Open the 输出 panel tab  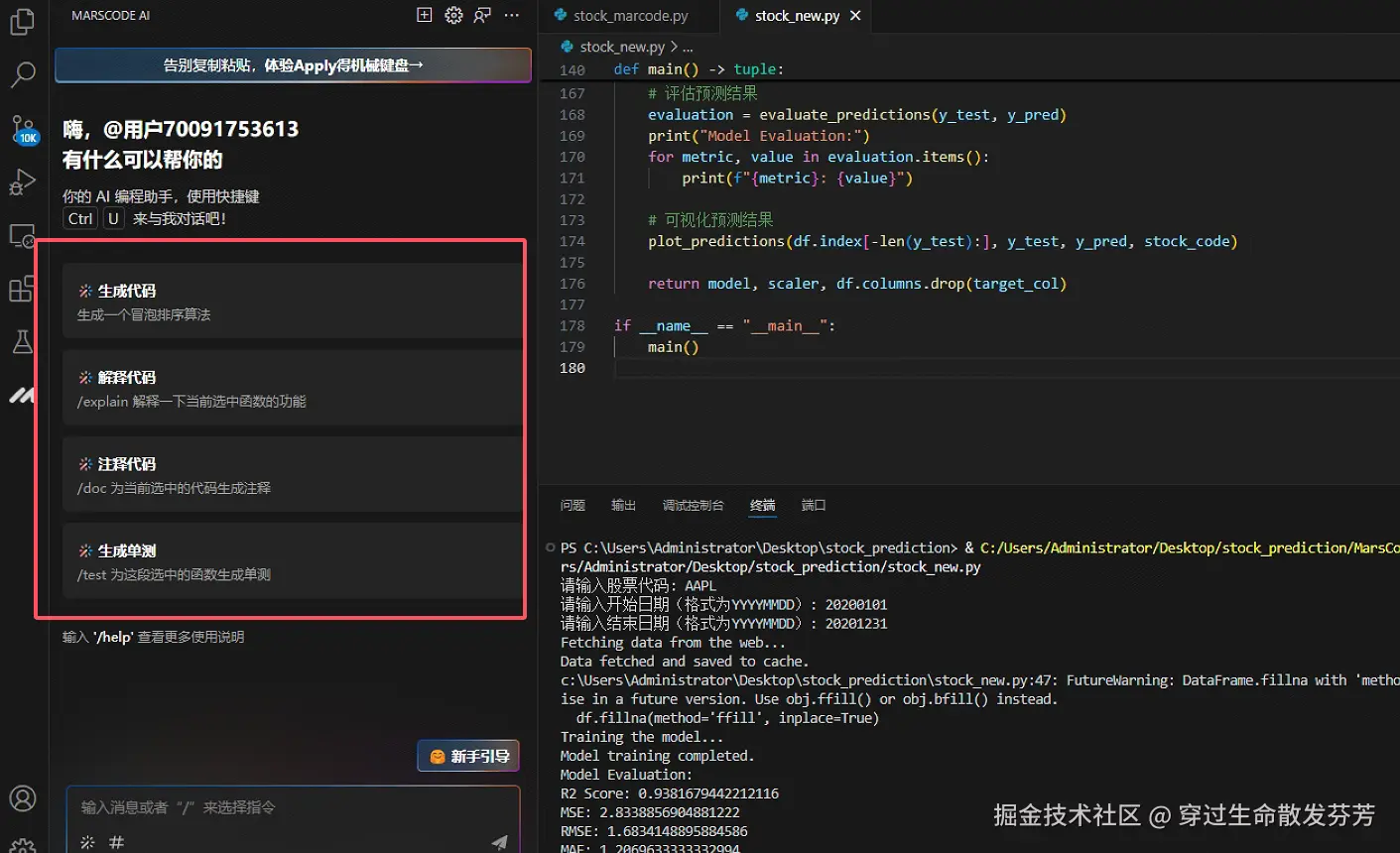point(623,505)
